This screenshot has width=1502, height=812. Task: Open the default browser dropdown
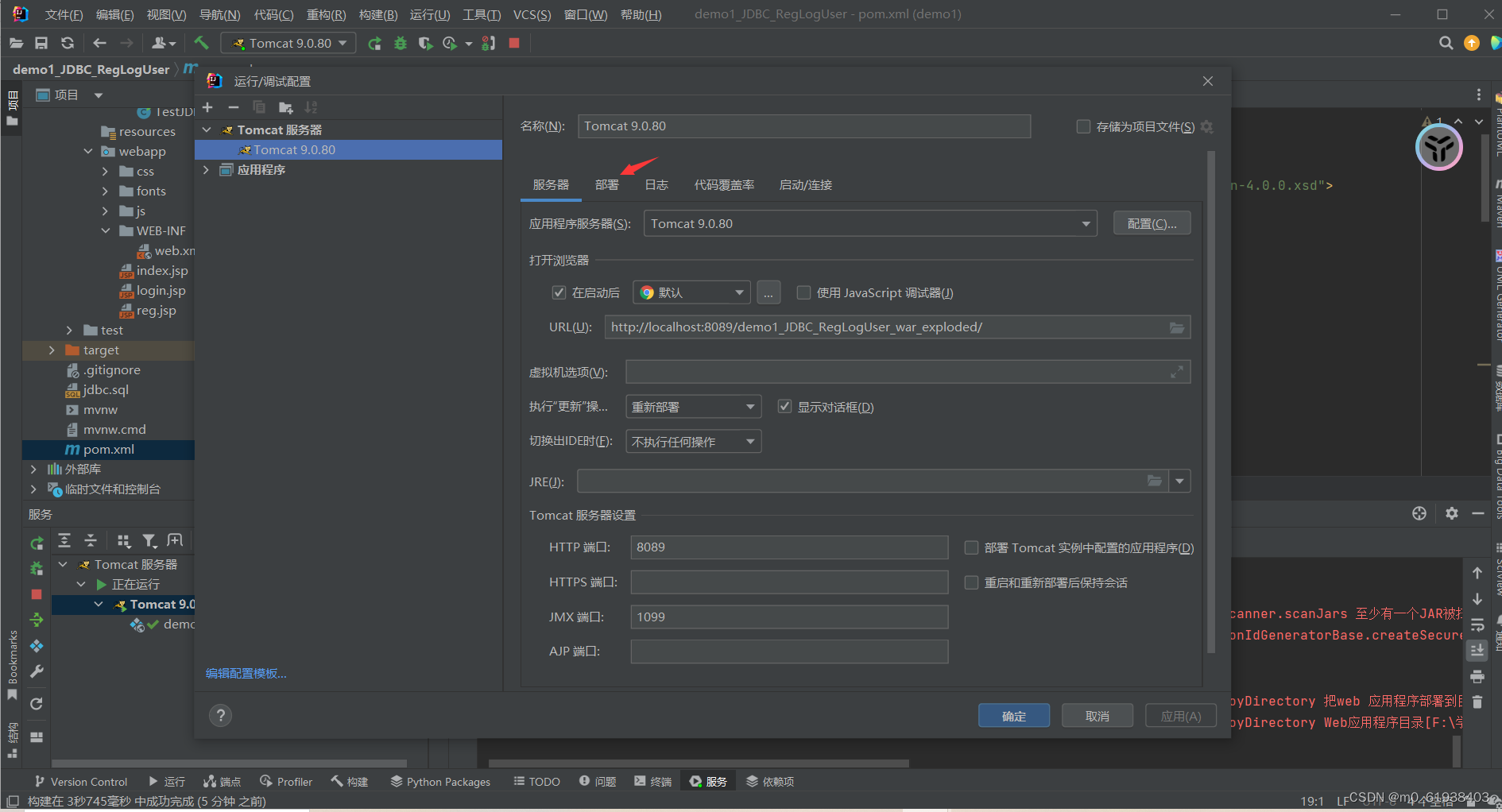click(x=691, y=292)
